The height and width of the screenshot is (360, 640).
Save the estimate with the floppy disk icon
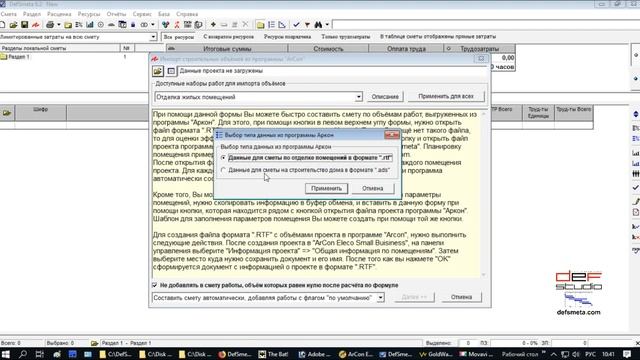(24, 25)
